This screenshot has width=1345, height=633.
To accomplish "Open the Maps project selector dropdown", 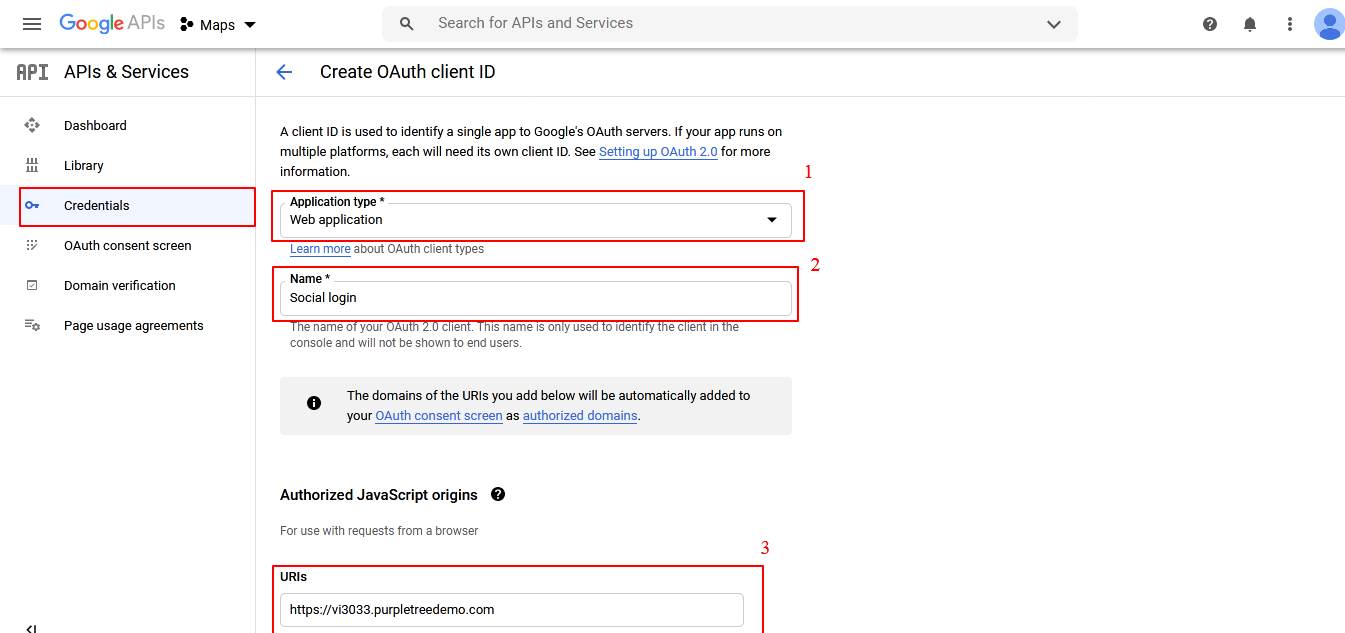I will click(218, 25).
